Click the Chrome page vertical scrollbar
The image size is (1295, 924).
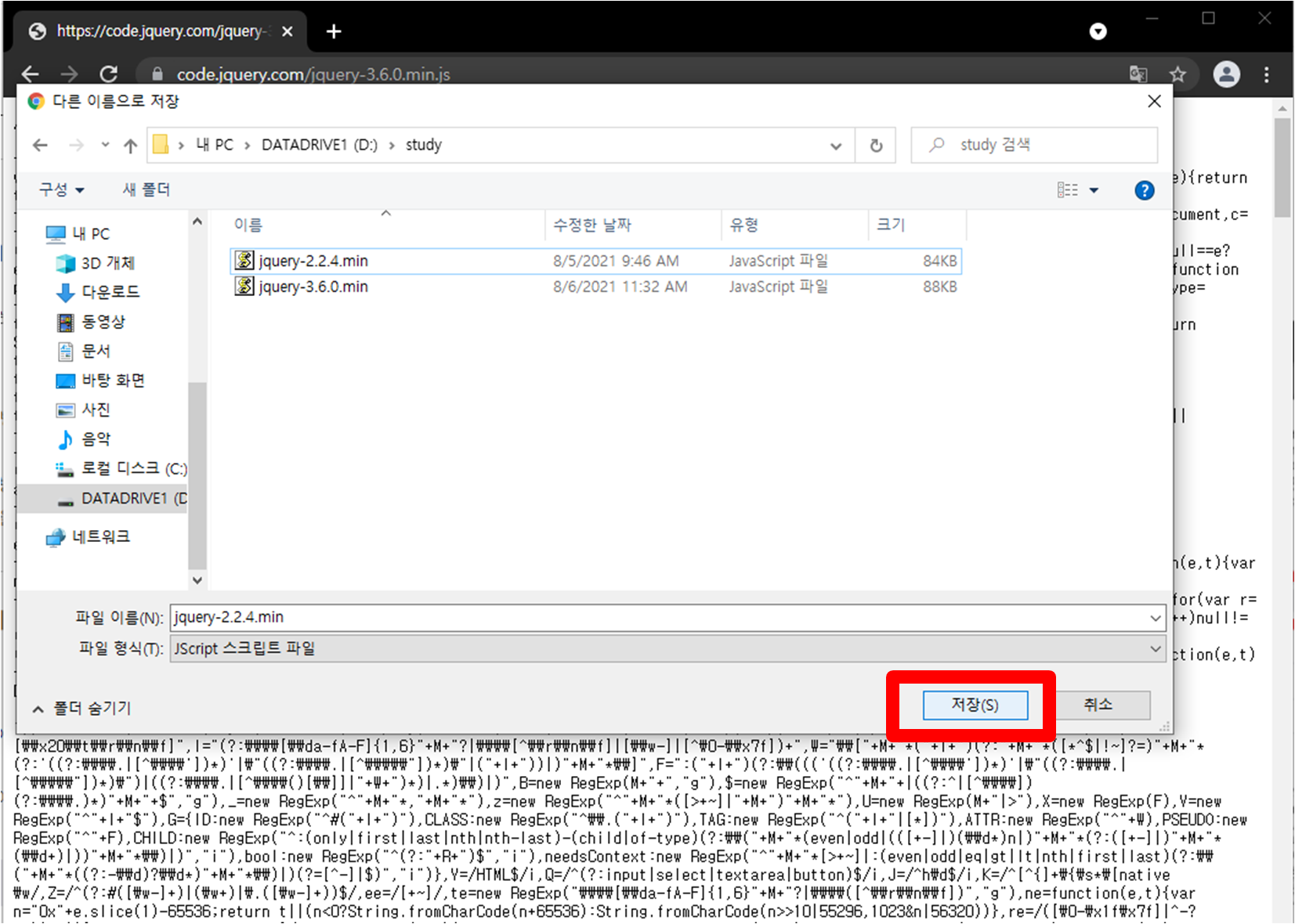(x=1282, y=166)
